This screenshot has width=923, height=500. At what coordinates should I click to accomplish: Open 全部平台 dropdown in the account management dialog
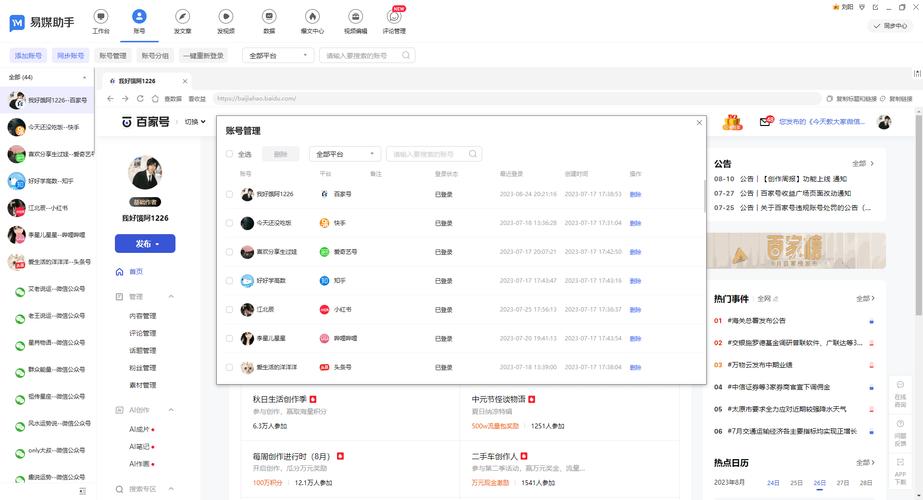(345, 154)
